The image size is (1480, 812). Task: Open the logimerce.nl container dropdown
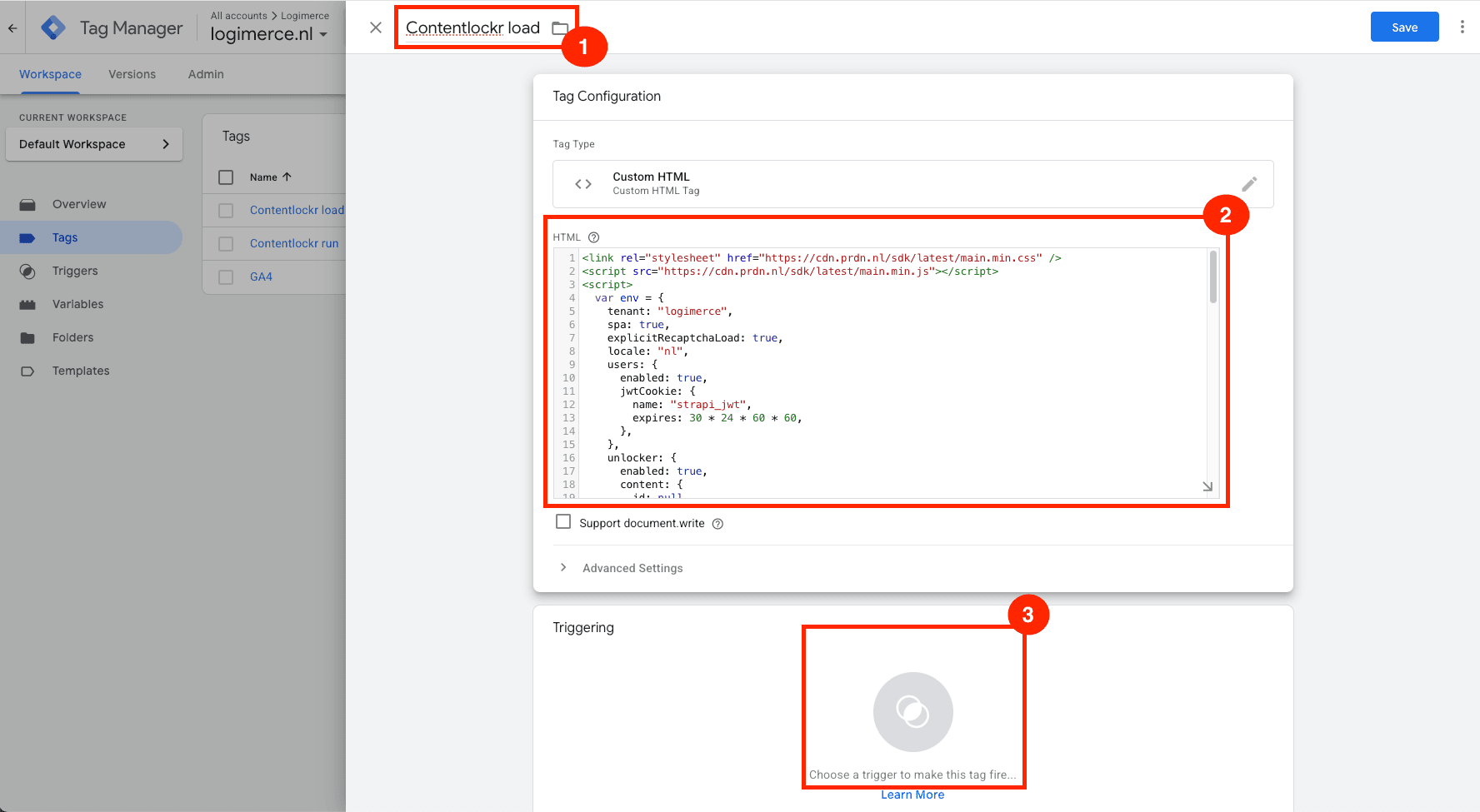(x=267, y=34)
